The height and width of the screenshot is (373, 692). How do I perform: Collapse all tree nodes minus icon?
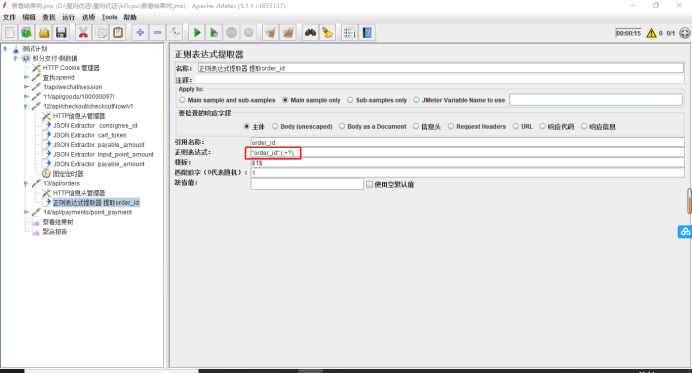point(158,33)
